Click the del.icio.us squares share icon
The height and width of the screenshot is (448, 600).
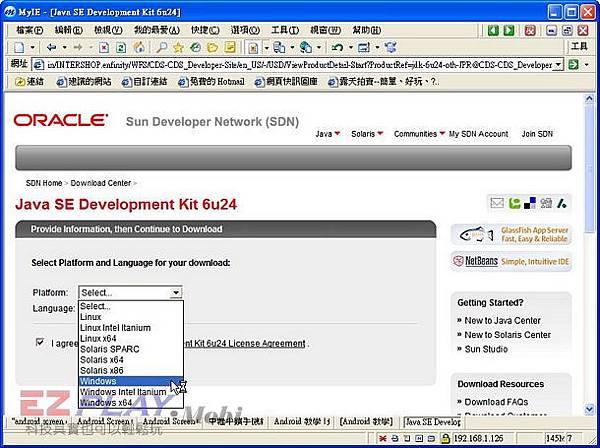click(530, 203)
